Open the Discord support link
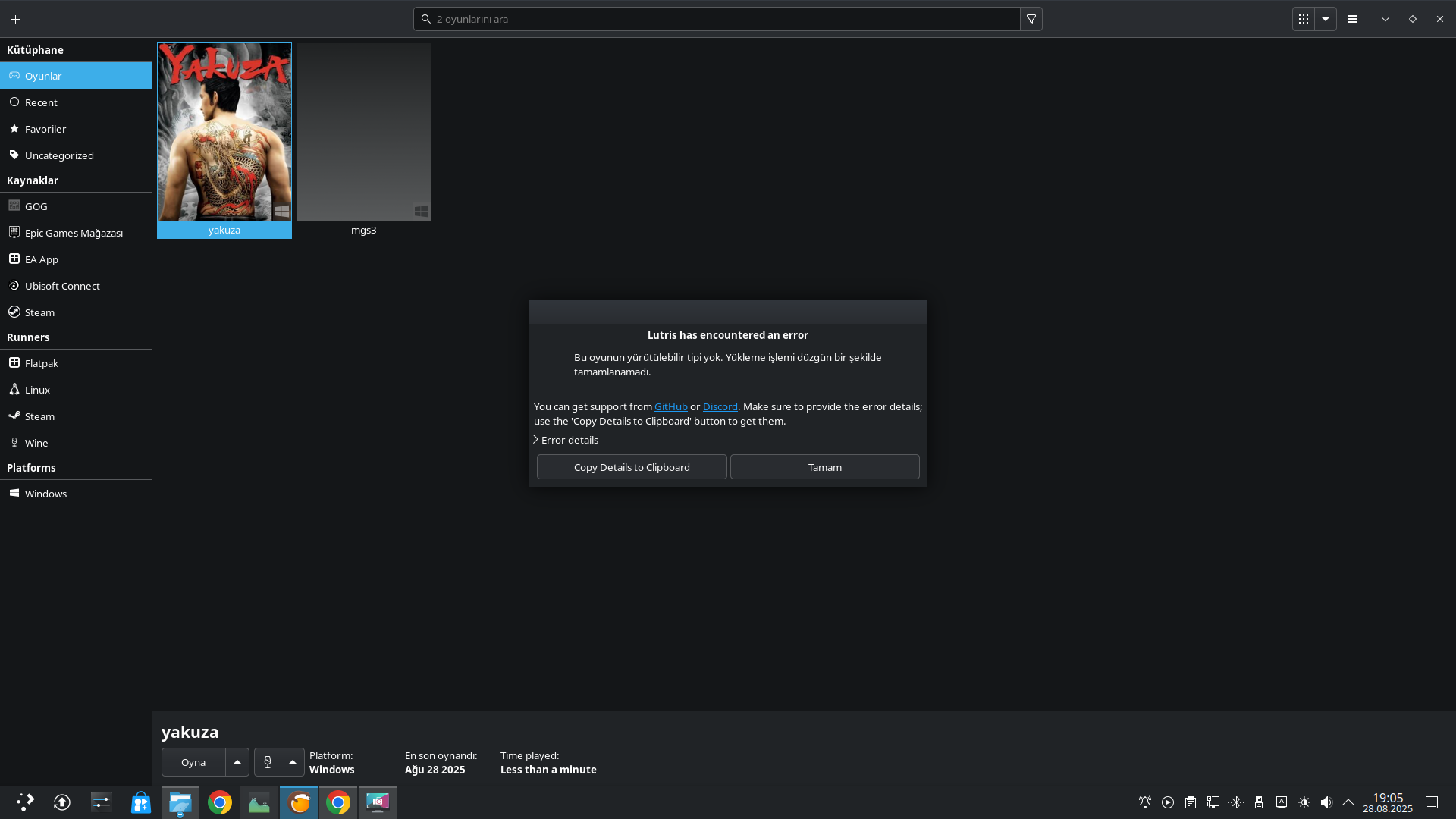The image size is (1456, 819). point(720,407)
